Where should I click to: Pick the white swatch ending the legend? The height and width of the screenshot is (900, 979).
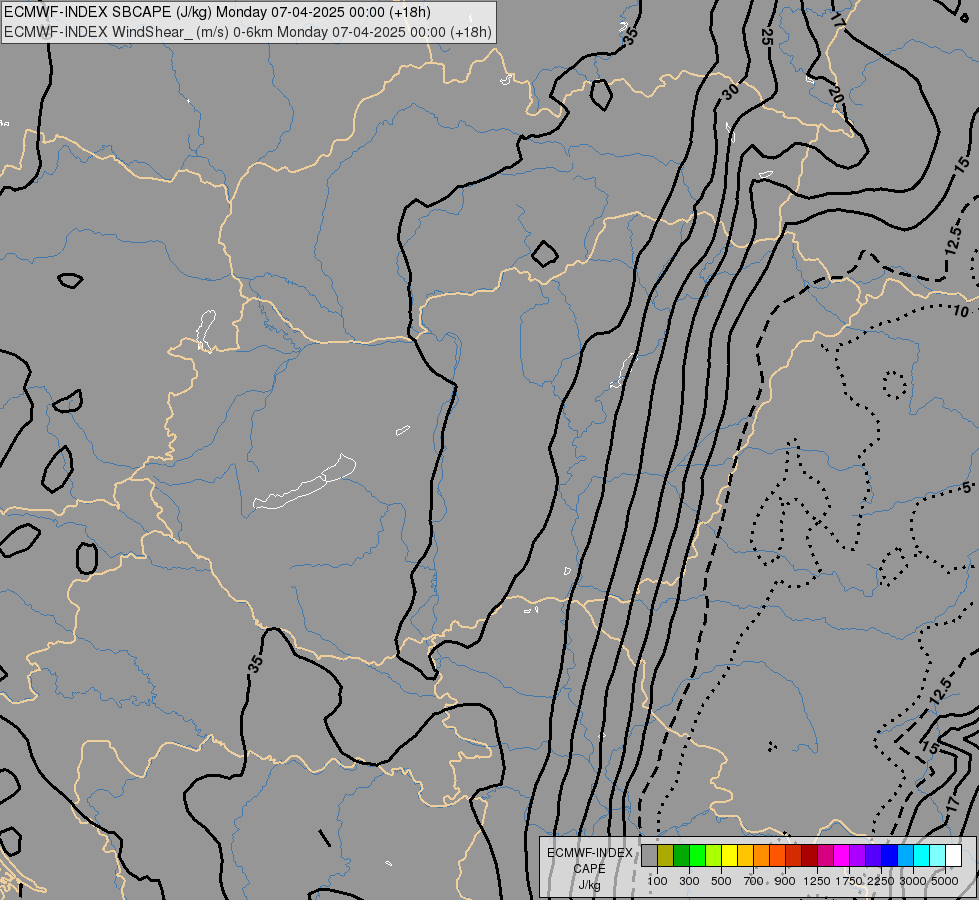click(953, 855)
